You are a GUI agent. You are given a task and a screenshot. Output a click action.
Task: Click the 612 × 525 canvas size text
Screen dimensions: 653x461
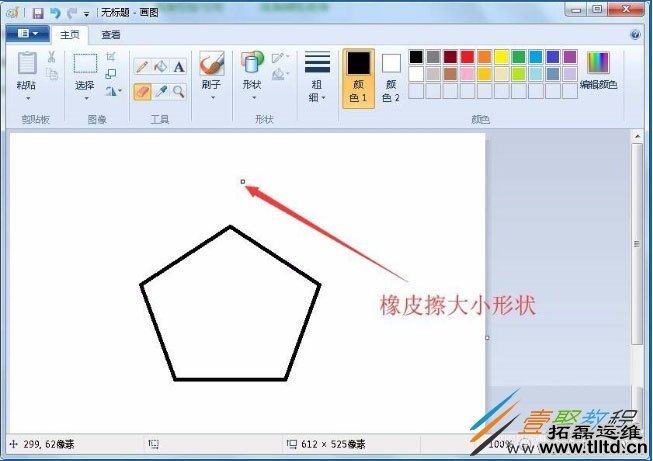[x=333, y=444]
